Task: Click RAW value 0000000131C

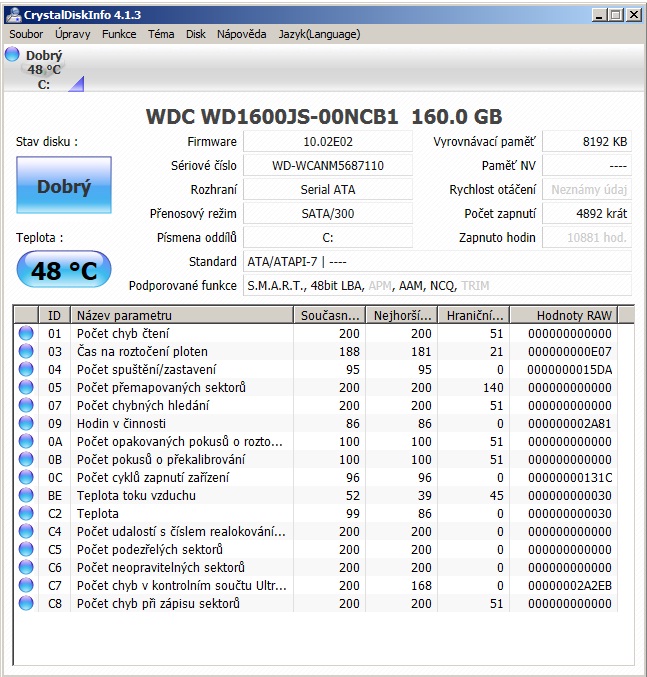Action: click(x=570, y=478)
